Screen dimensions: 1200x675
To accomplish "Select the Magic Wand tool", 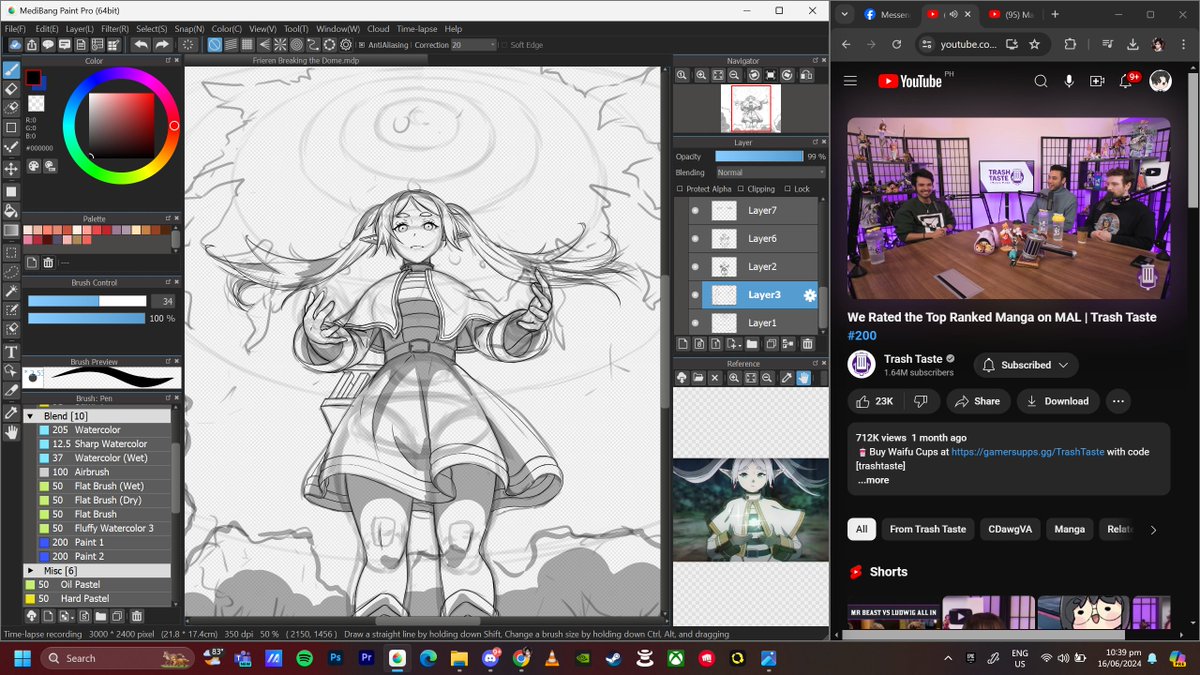I will (x=11, y=291).
